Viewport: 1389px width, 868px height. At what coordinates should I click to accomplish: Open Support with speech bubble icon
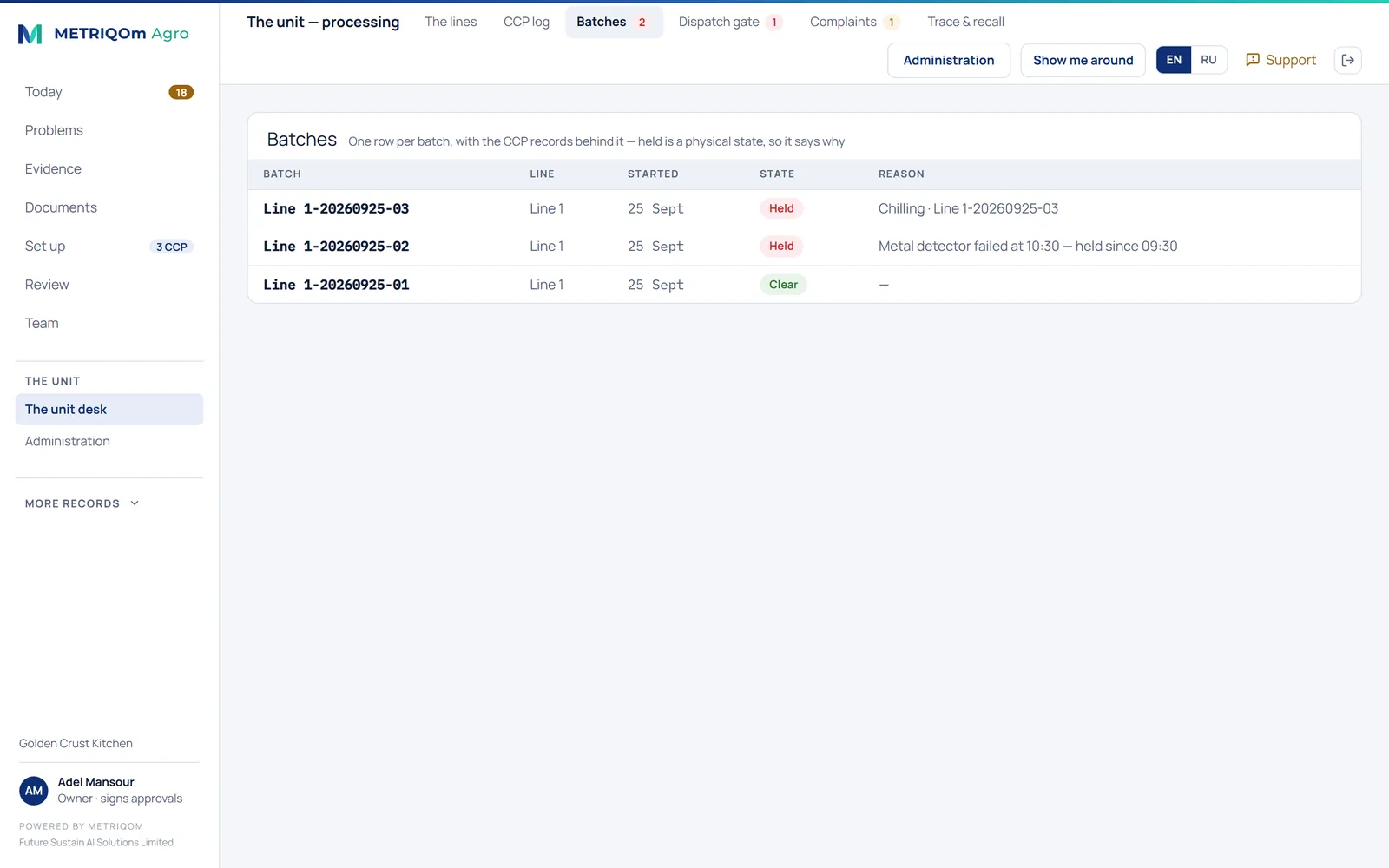click(1280, 60)
